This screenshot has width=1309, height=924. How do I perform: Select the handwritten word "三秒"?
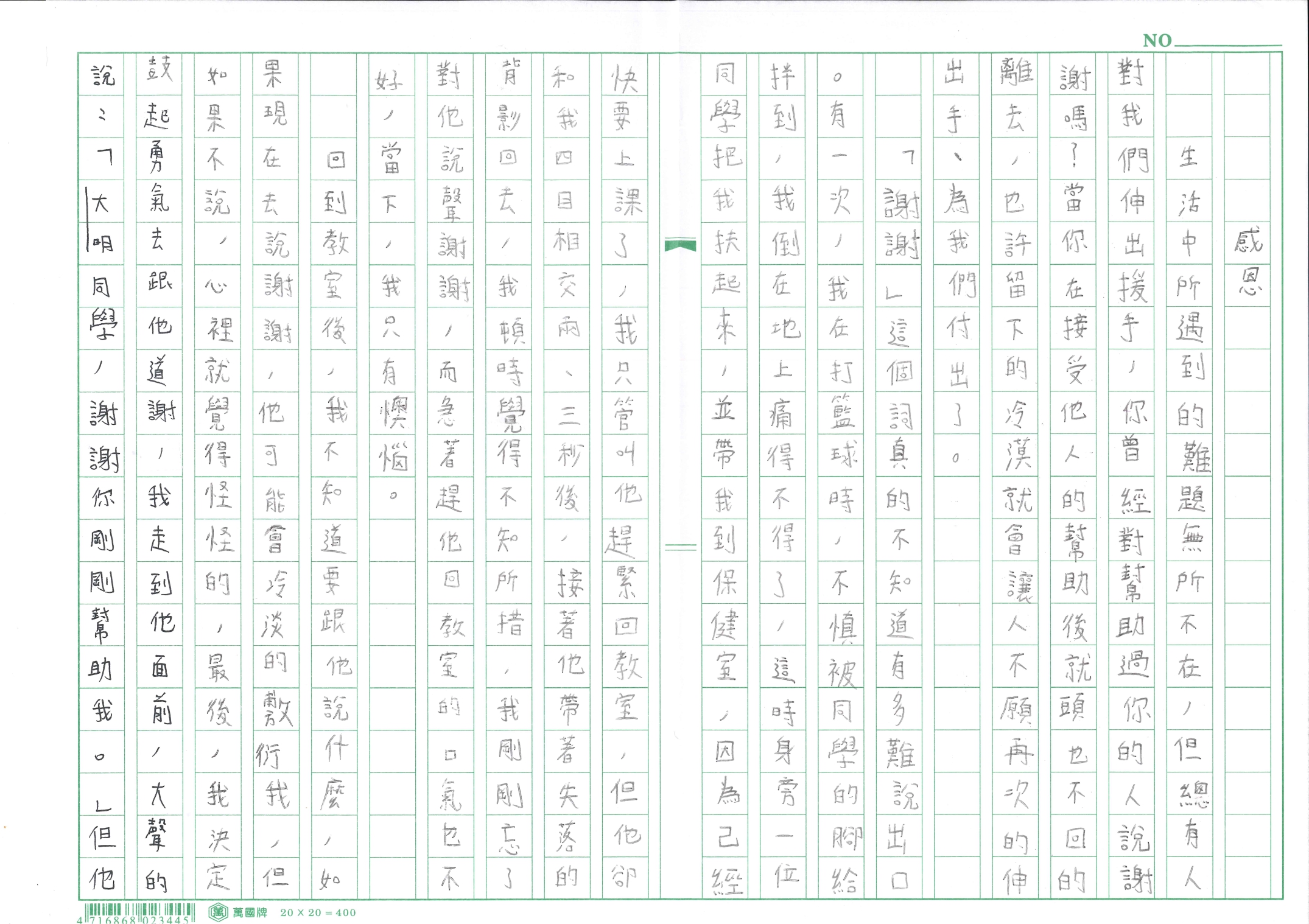tap(569, 437)
